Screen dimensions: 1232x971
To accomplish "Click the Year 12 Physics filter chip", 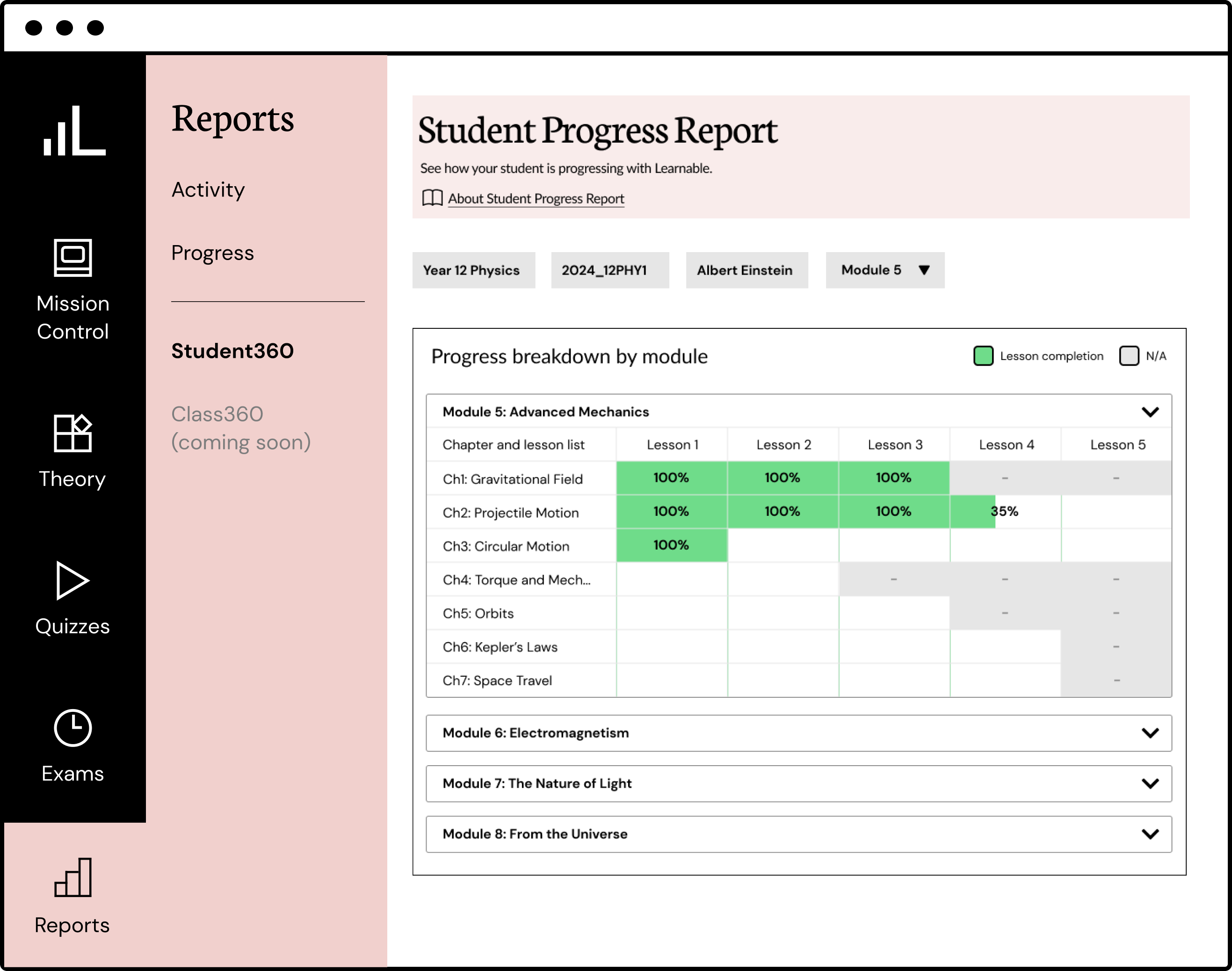I will tap(474, 270).
